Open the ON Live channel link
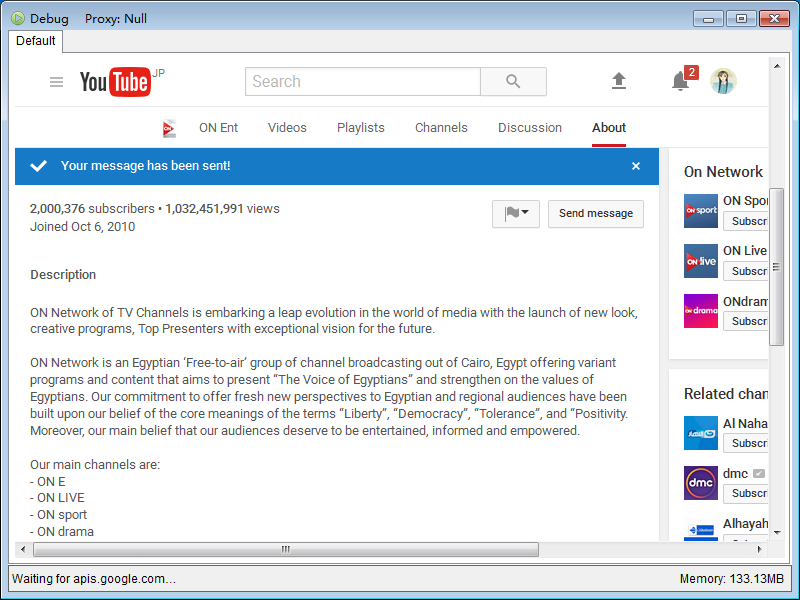 click(745, 251)
